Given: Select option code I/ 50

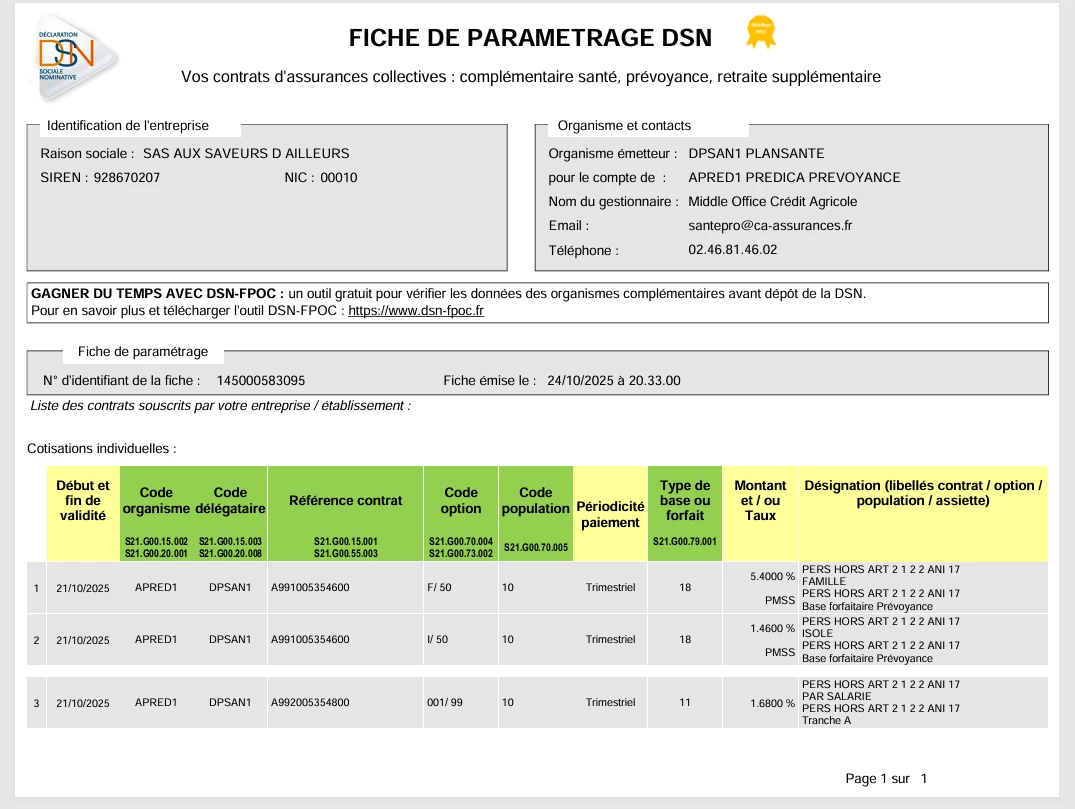Looking at the screenshot, I should coord(437,640).
